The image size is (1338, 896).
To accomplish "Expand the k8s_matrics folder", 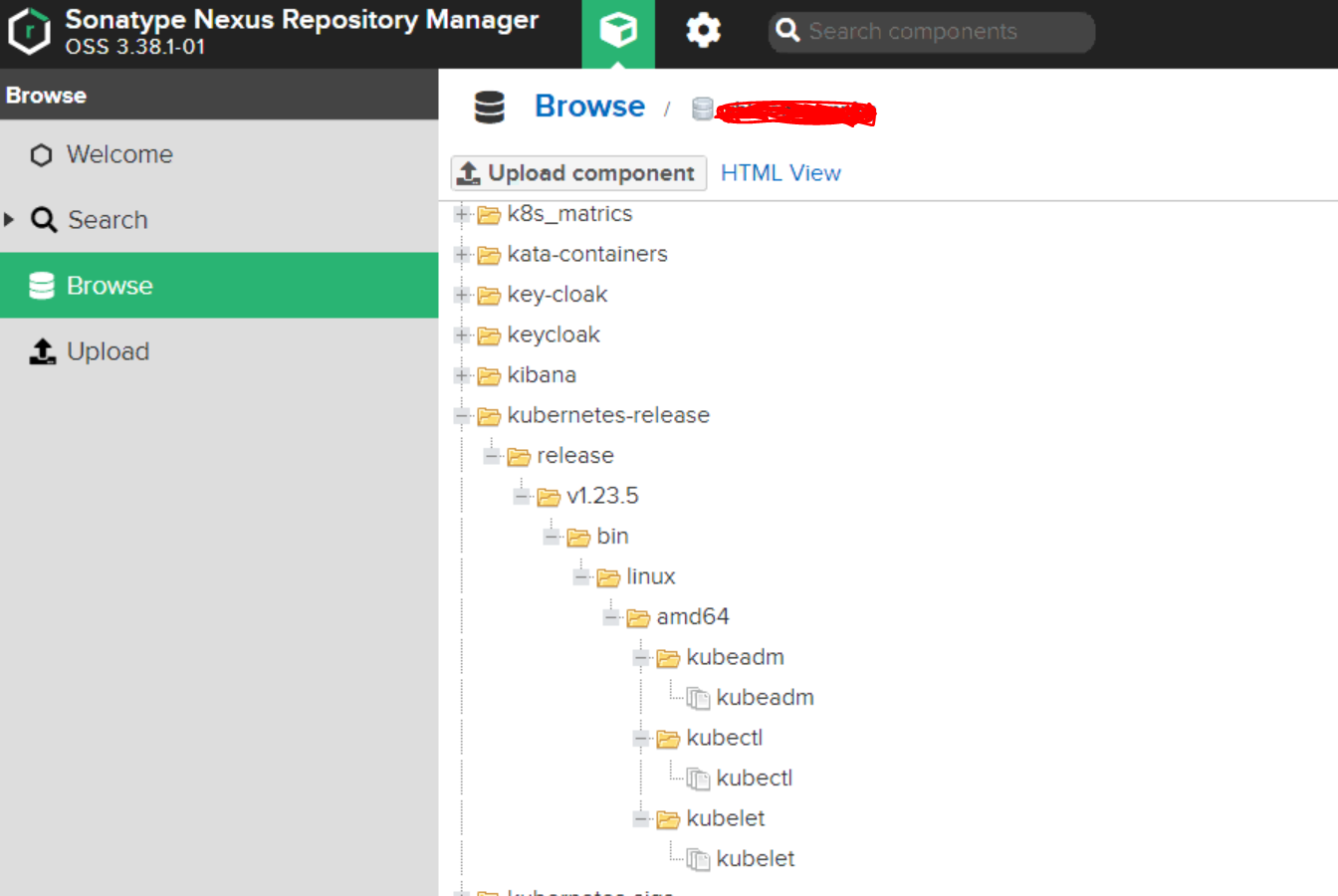I will tap(462, 214).
